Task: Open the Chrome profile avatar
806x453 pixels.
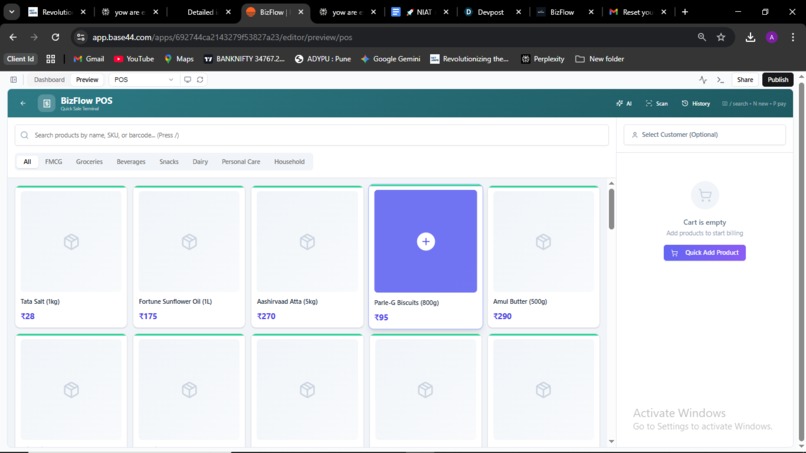Action: tap(772, 37)
